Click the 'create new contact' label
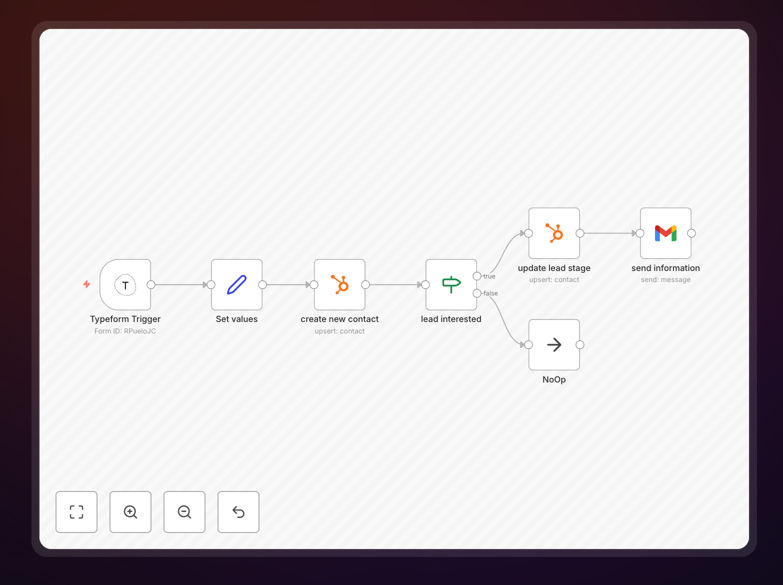 [340, 319]
